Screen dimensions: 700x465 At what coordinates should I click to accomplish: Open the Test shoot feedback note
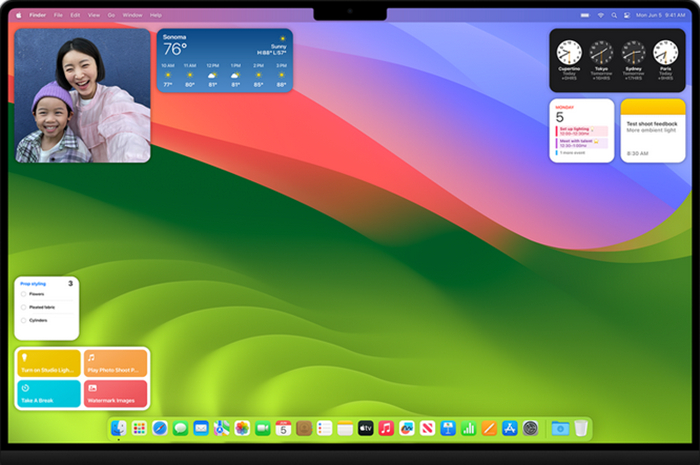(x=653, y=130)
